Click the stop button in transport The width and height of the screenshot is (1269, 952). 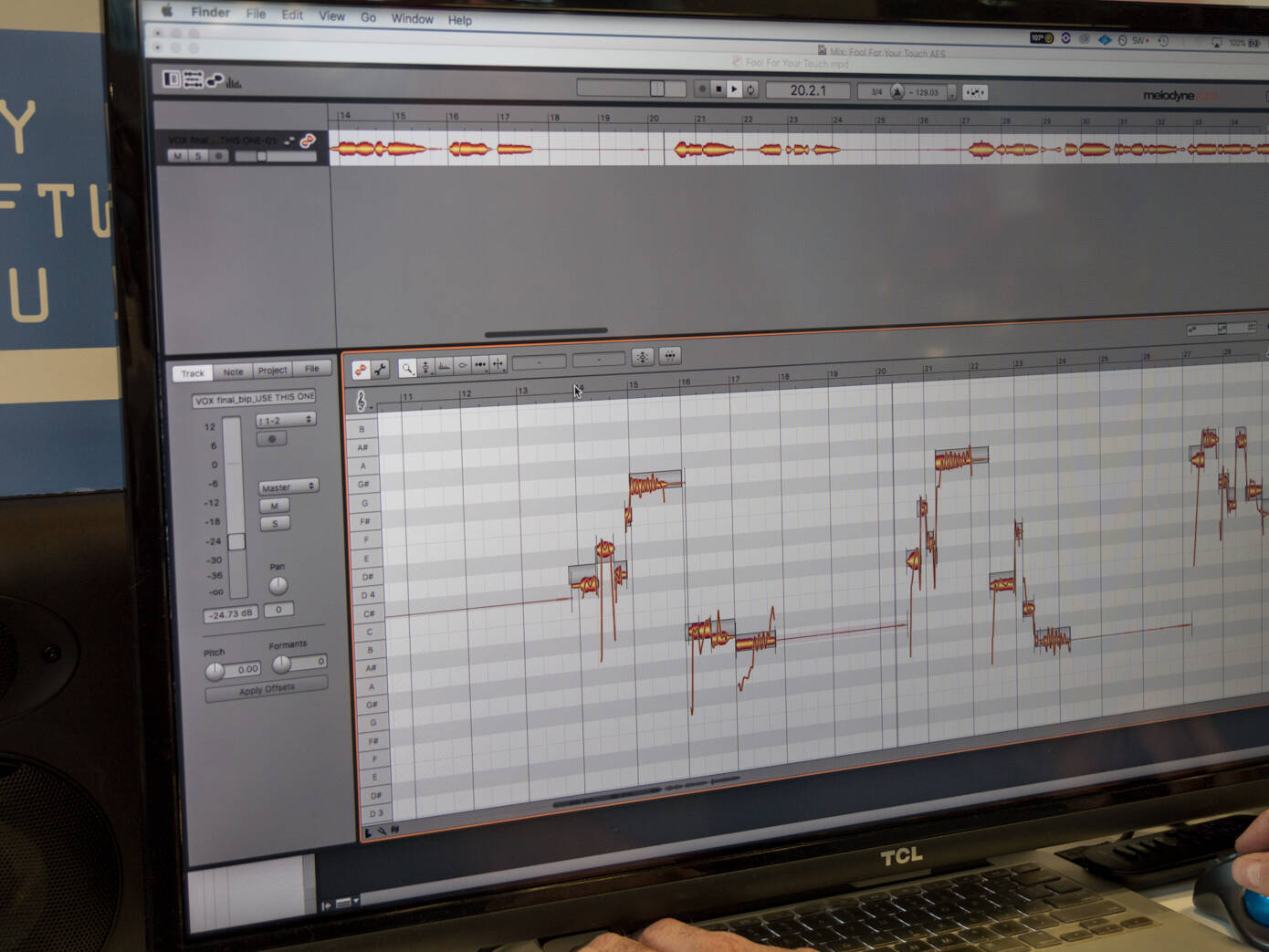click(x=718, y=89)
